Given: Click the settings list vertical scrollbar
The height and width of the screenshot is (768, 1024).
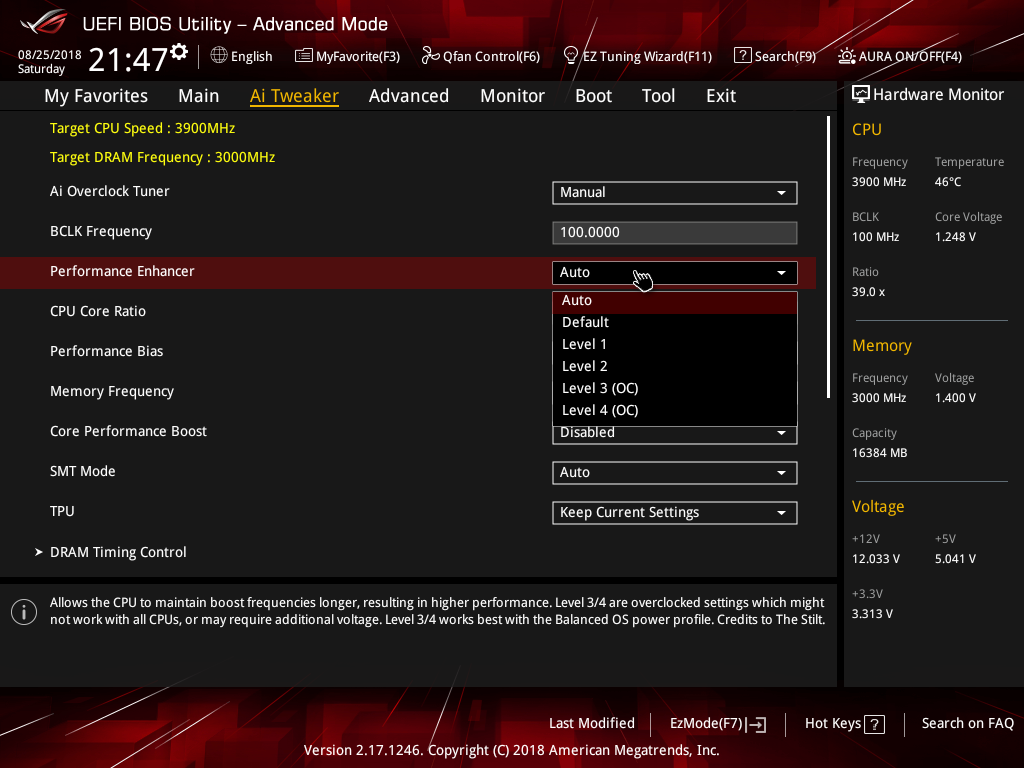Looking at the screenshot, I should [x=828, y=257].
